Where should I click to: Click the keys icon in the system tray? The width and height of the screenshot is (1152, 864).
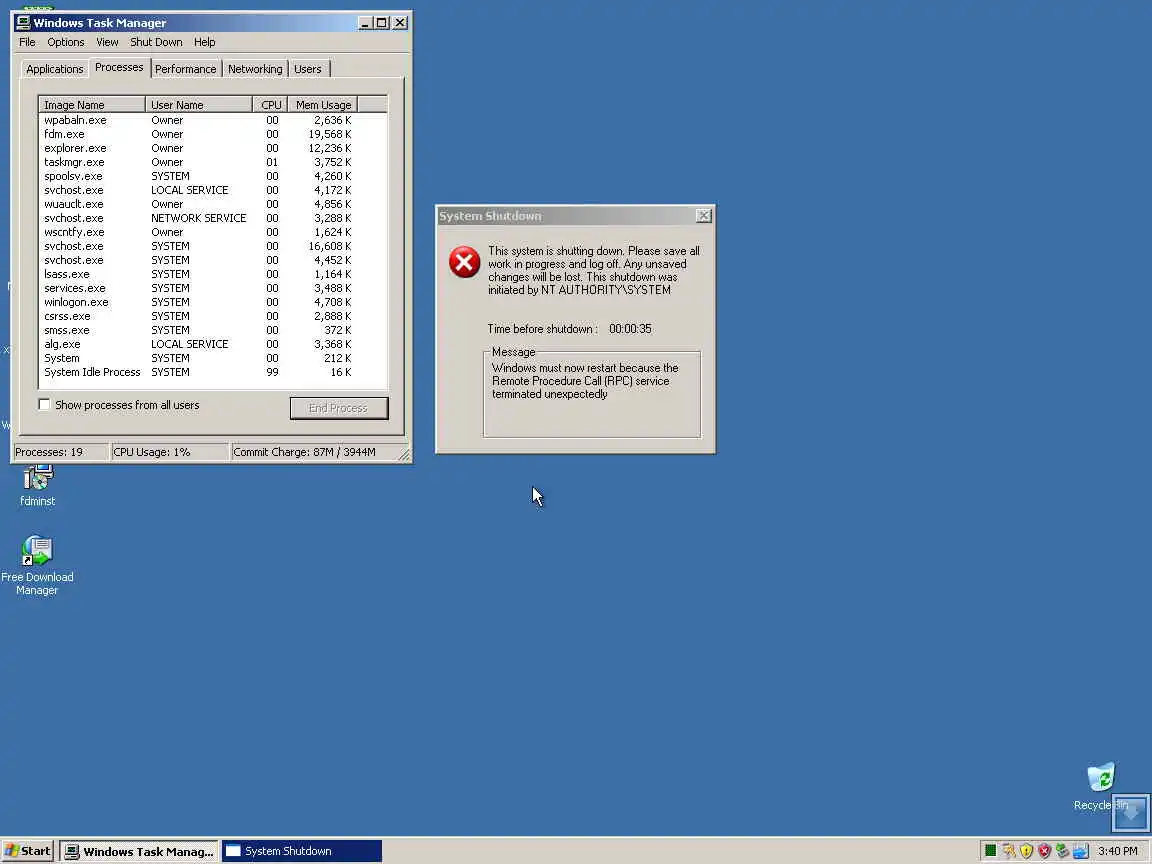click(1009, 851)
